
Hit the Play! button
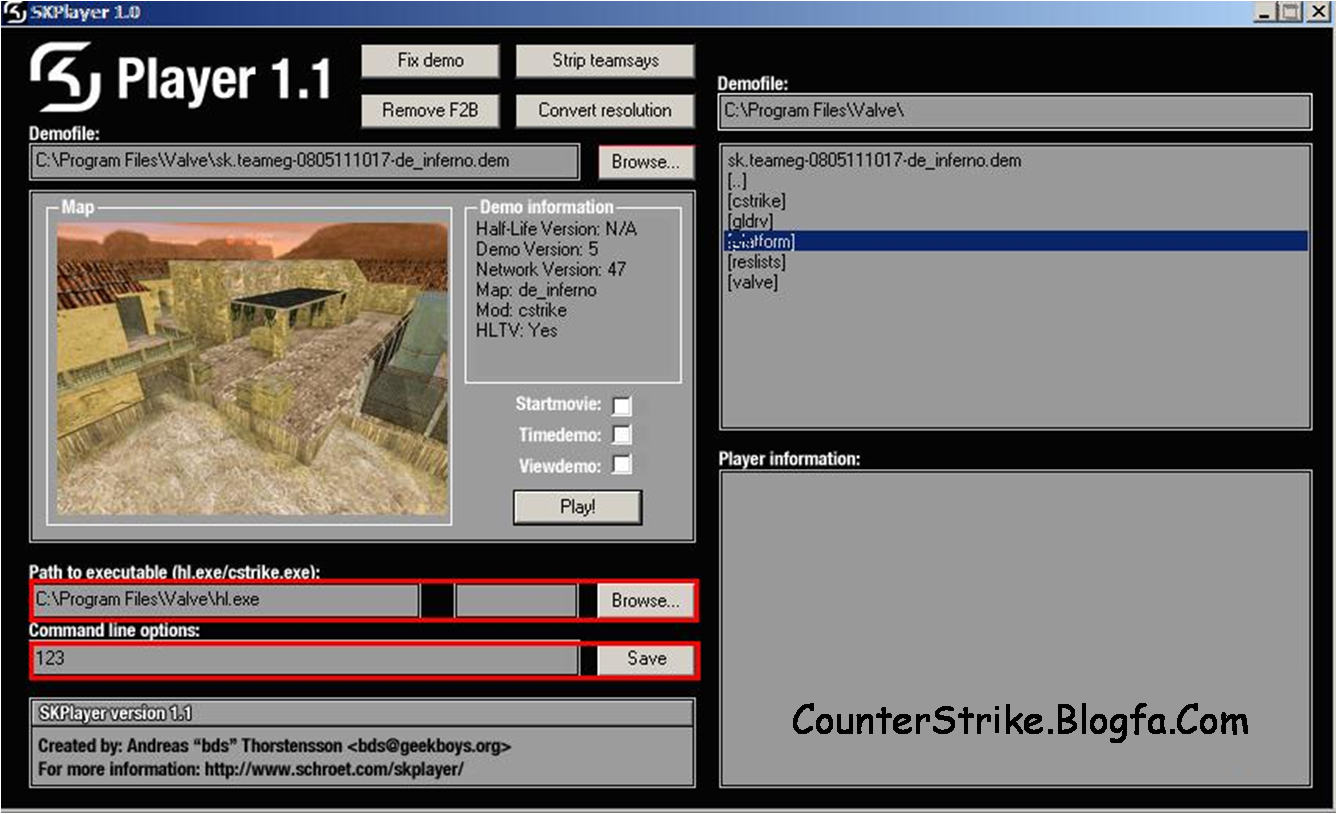click(x=577, y=507)
